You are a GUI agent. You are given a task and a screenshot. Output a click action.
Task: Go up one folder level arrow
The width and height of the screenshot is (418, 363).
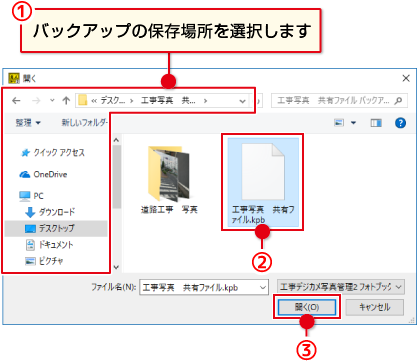pyautogui.click(x=66, y=100)
